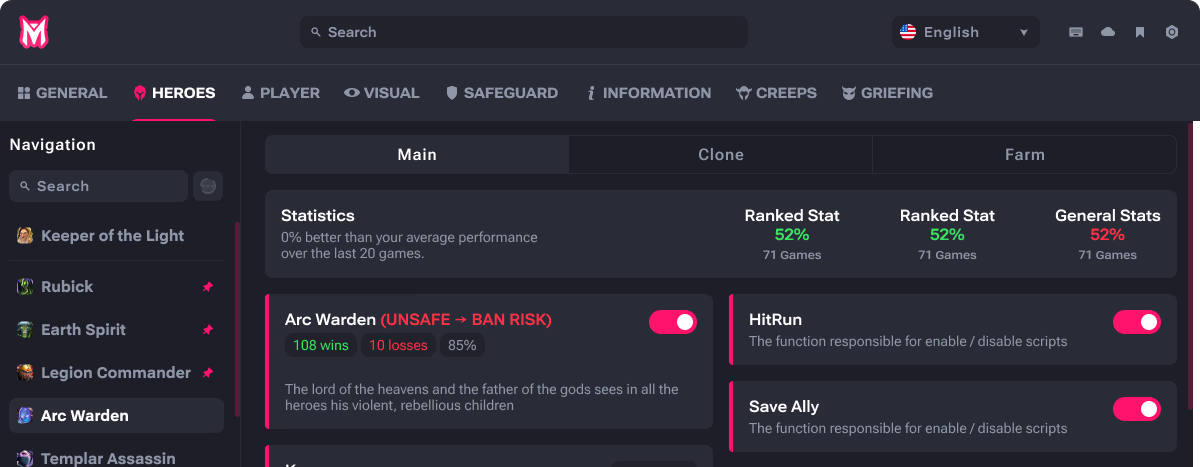Toggle the Save Ally switch off
This screenshot has width=1200, height=467.
(1137, 409)
